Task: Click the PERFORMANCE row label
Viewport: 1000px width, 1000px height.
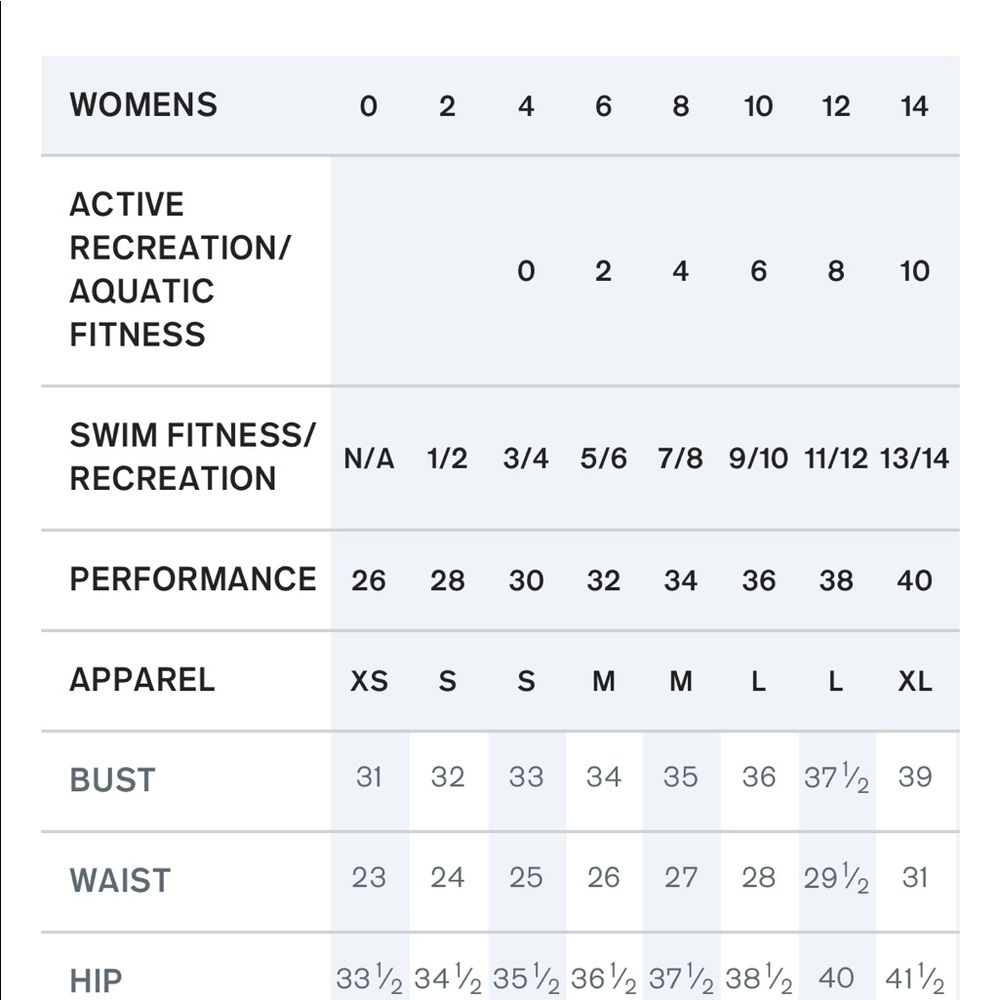Action: [193, 579]
